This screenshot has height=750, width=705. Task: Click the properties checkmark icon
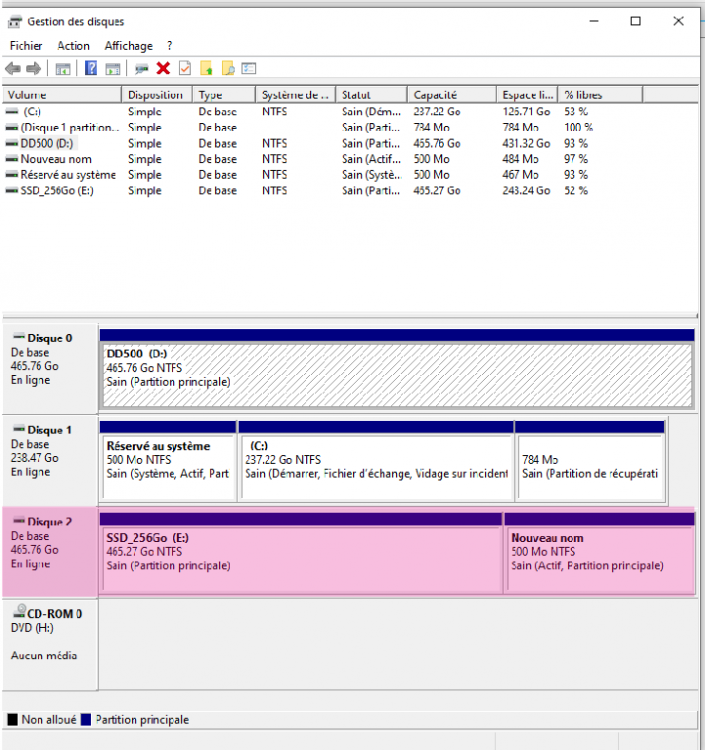pyautogui.click(x=185, y=68)
